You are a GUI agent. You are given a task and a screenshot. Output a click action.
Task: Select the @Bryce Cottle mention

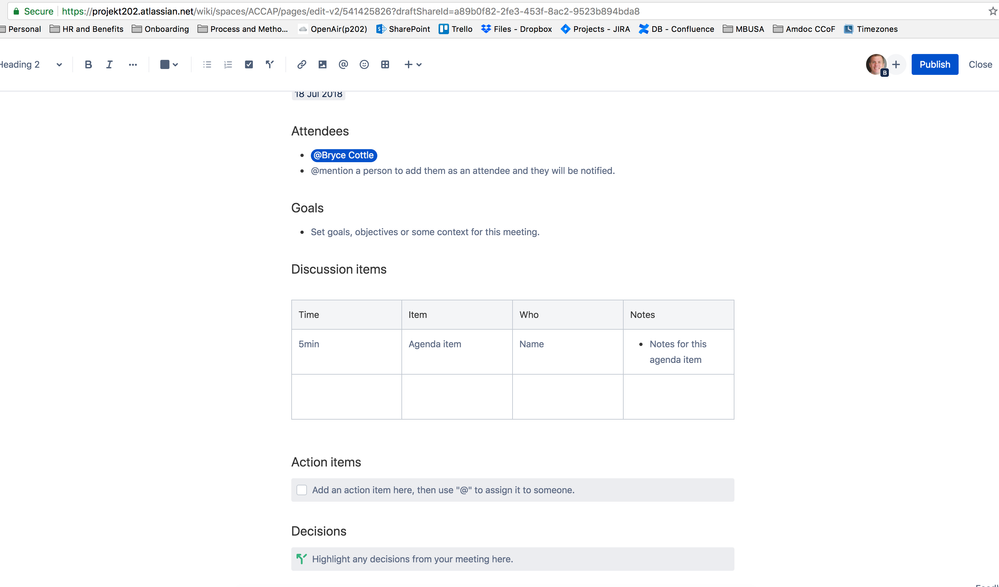coord(343,155)
